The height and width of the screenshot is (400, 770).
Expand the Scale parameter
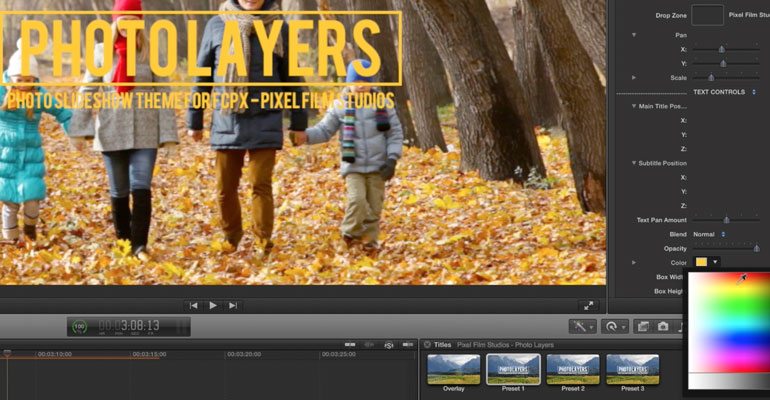[634, 78]
